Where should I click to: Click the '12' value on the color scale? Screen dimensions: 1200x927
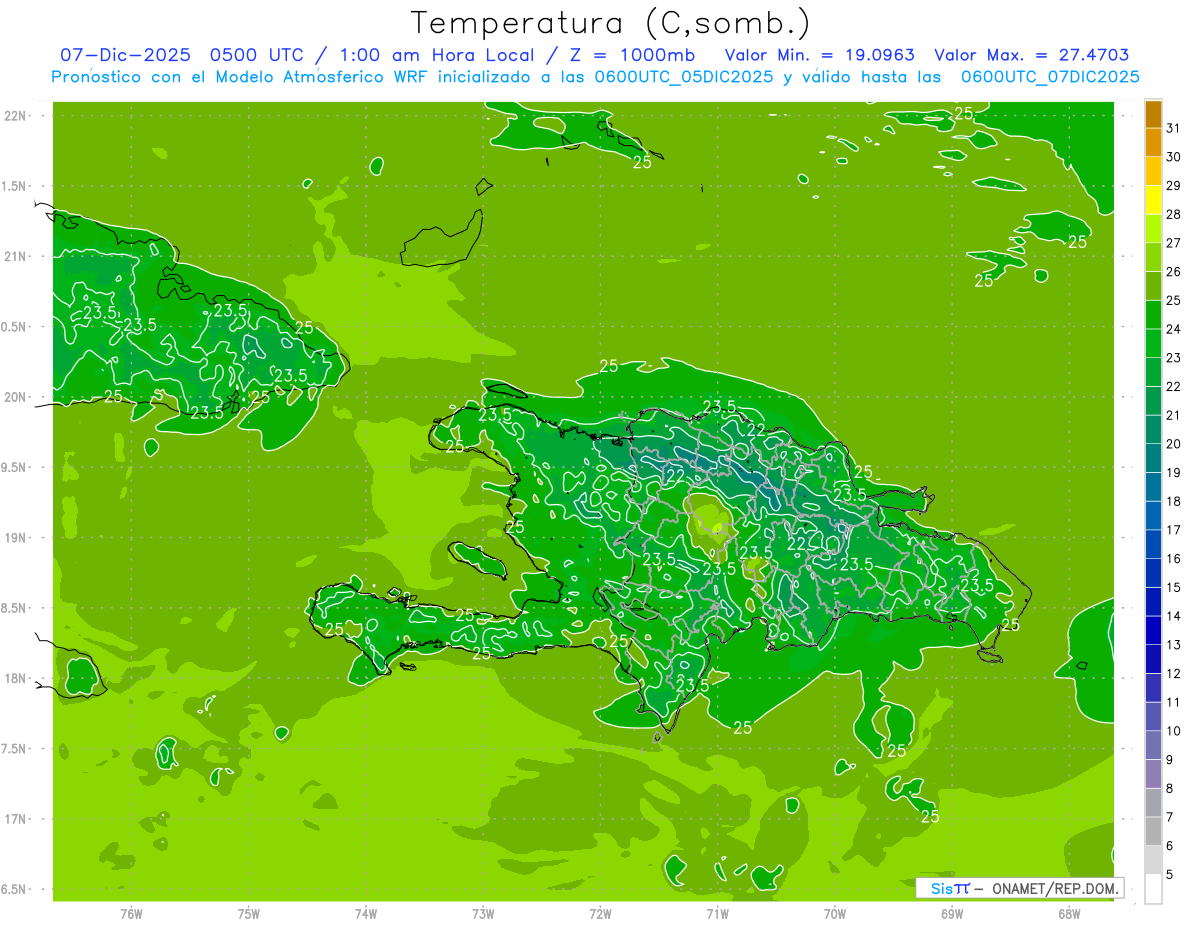[1174, 673]
